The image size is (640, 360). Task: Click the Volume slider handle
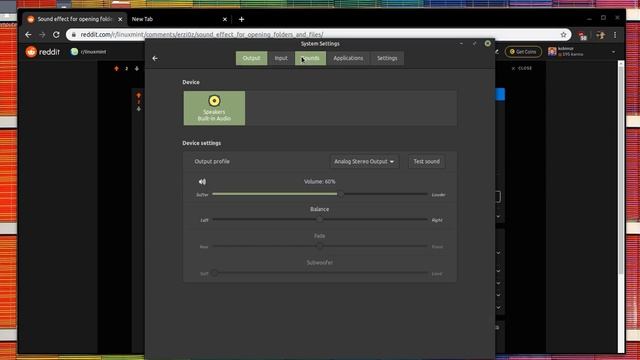pyautogui.click(x=340, y=194)
